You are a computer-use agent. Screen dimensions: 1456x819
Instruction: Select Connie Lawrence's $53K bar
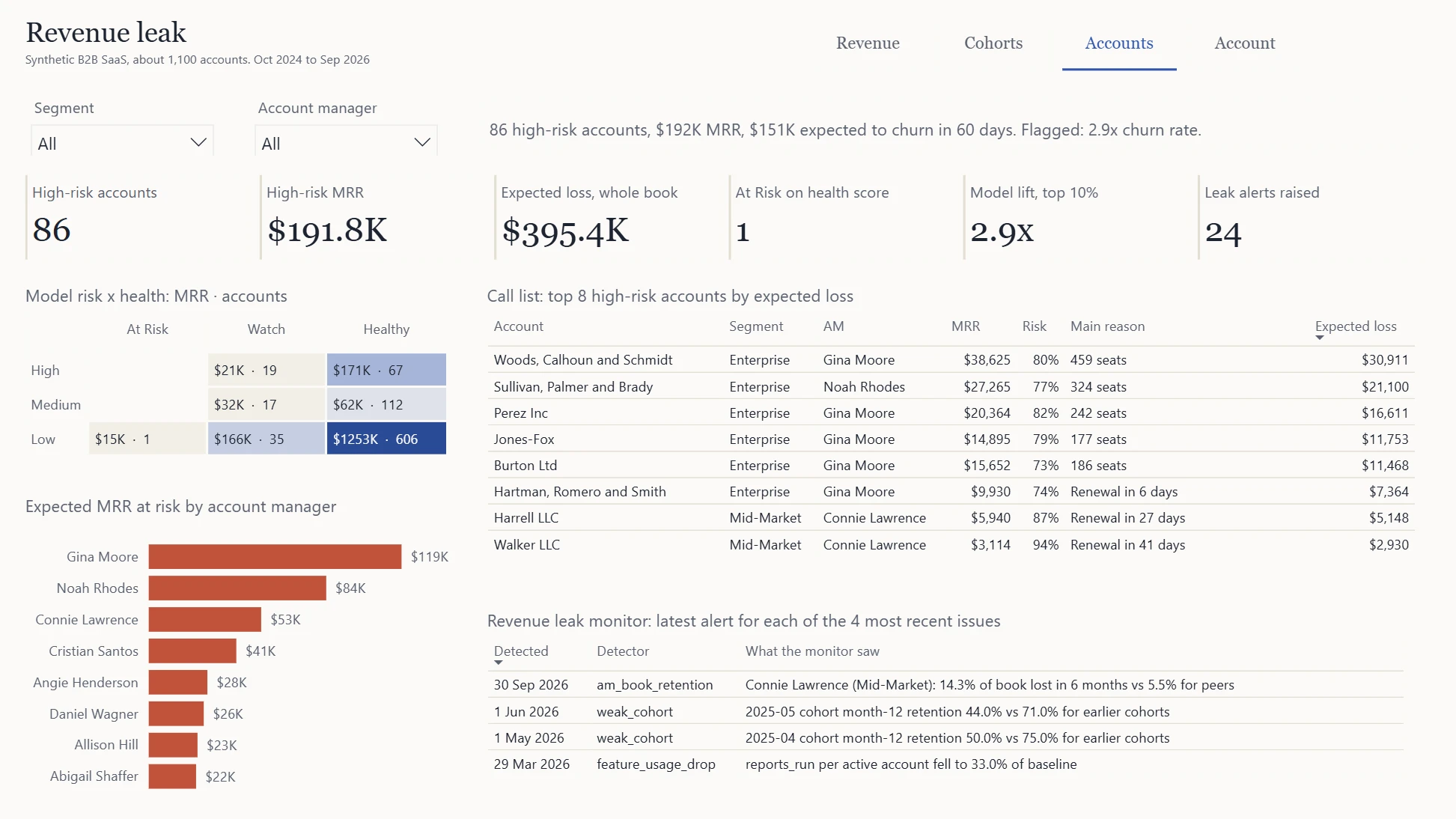click(204, 619)
